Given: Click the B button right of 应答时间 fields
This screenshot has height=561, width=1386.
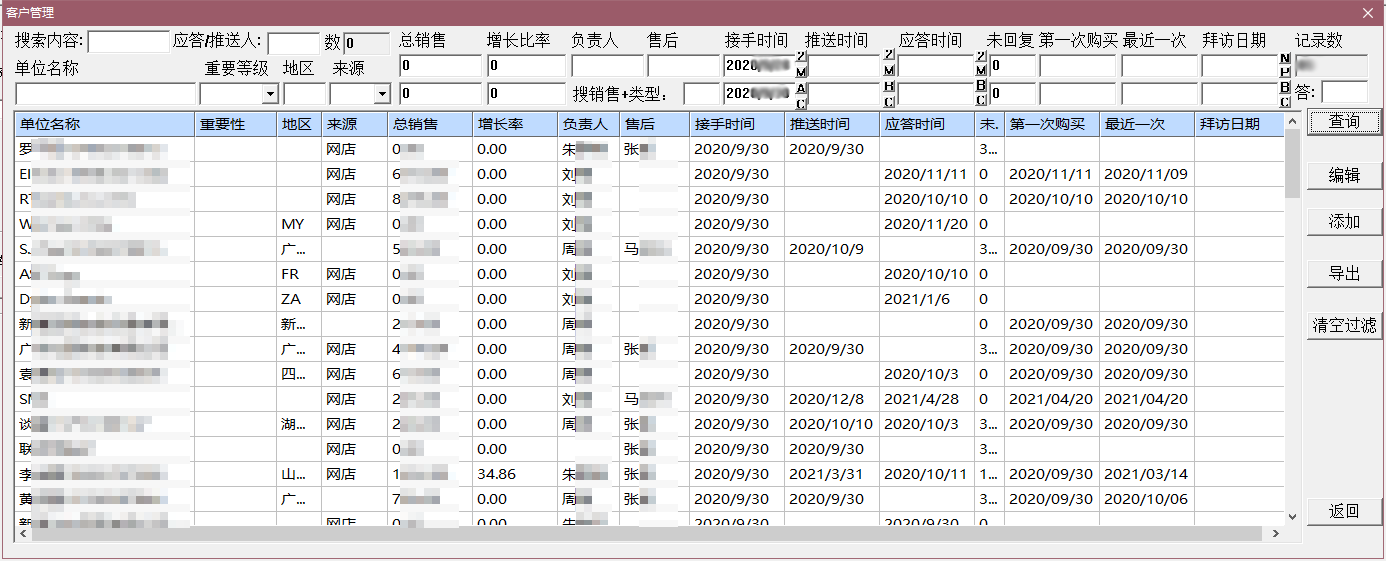Looking at the screenshot, I should pyautogui.click(x=981, y=87).
